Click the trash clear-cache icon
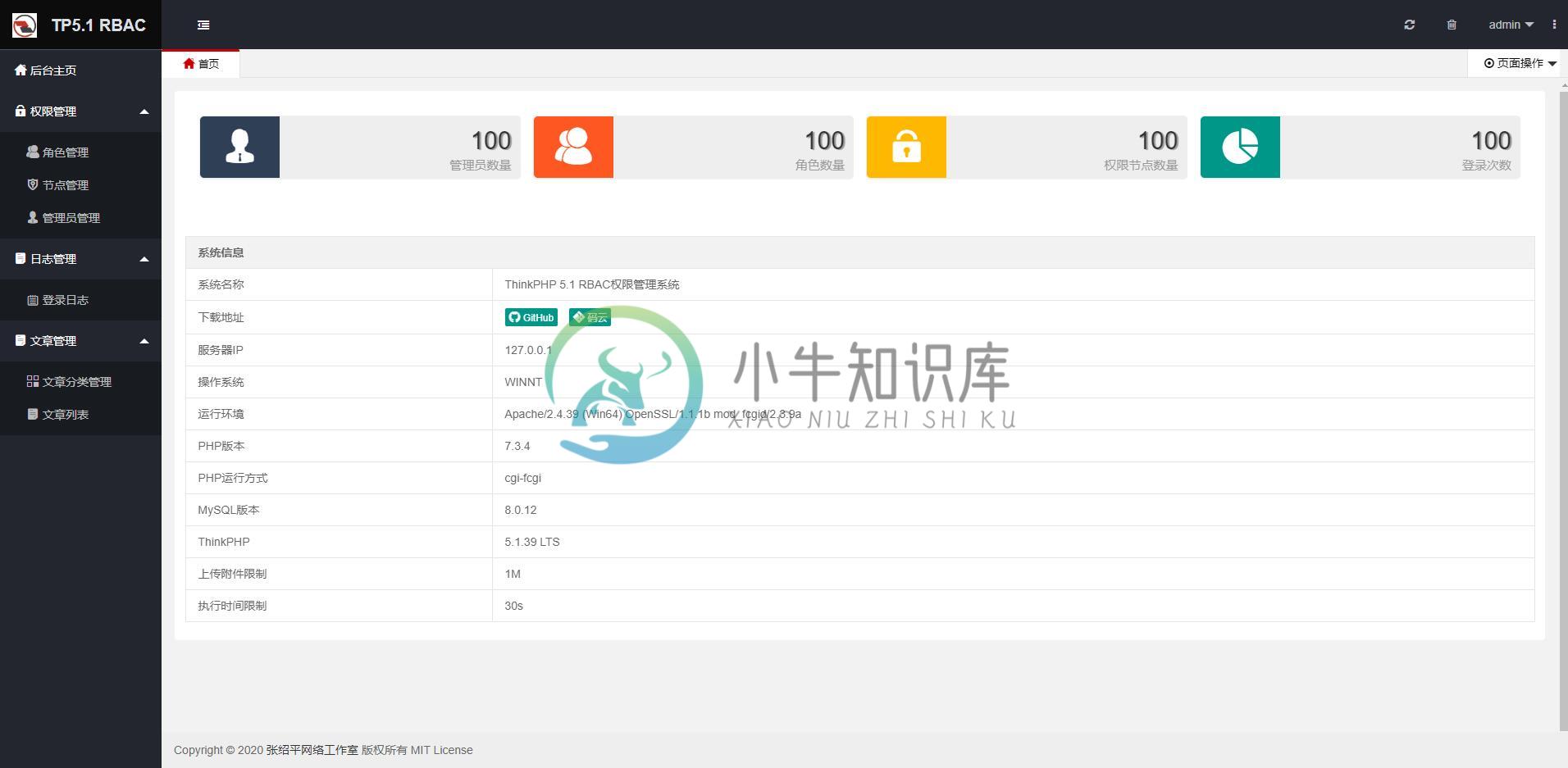 (1452, 25)
